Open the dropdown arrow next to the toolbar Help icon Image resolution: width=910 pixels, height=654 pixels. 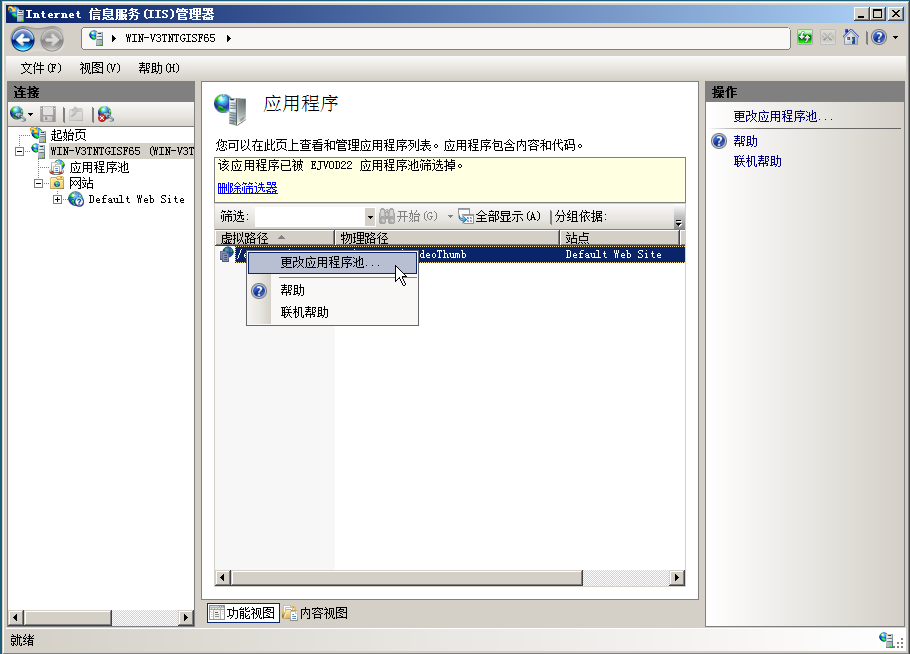click(895, 38)
